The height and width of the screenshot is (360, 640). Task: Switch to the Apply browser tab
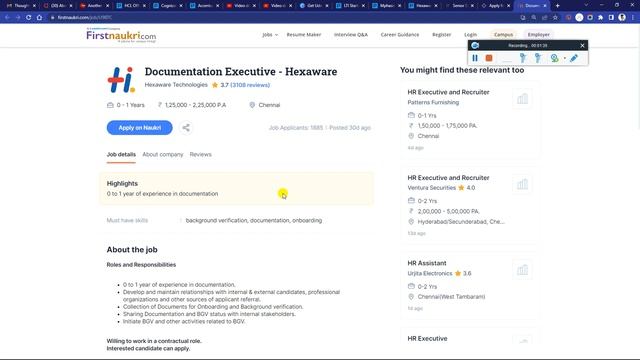click(496, 6)
